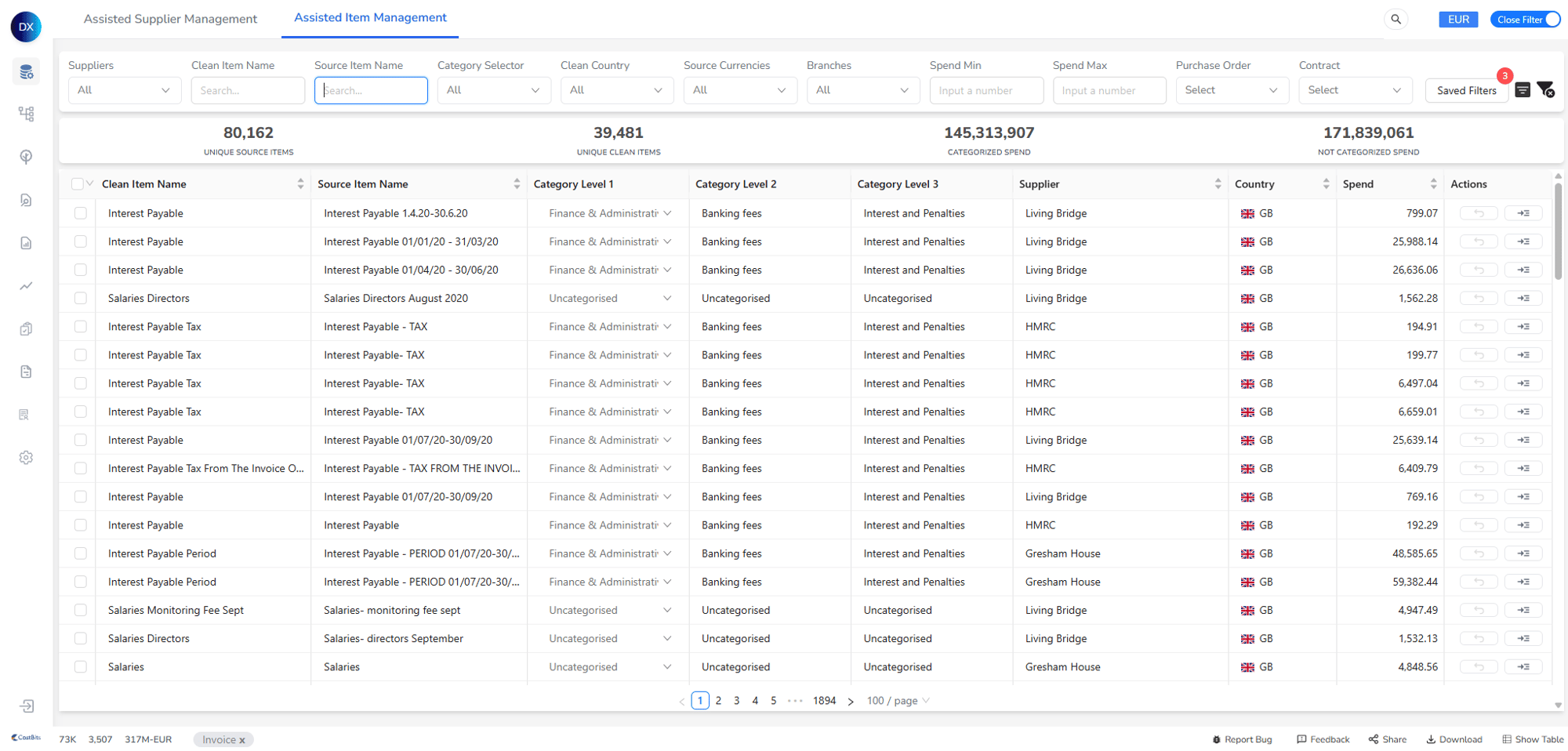1568x751 pixels.
Task: Open the 100 / page size dropdown
Action: pos(898,701)
